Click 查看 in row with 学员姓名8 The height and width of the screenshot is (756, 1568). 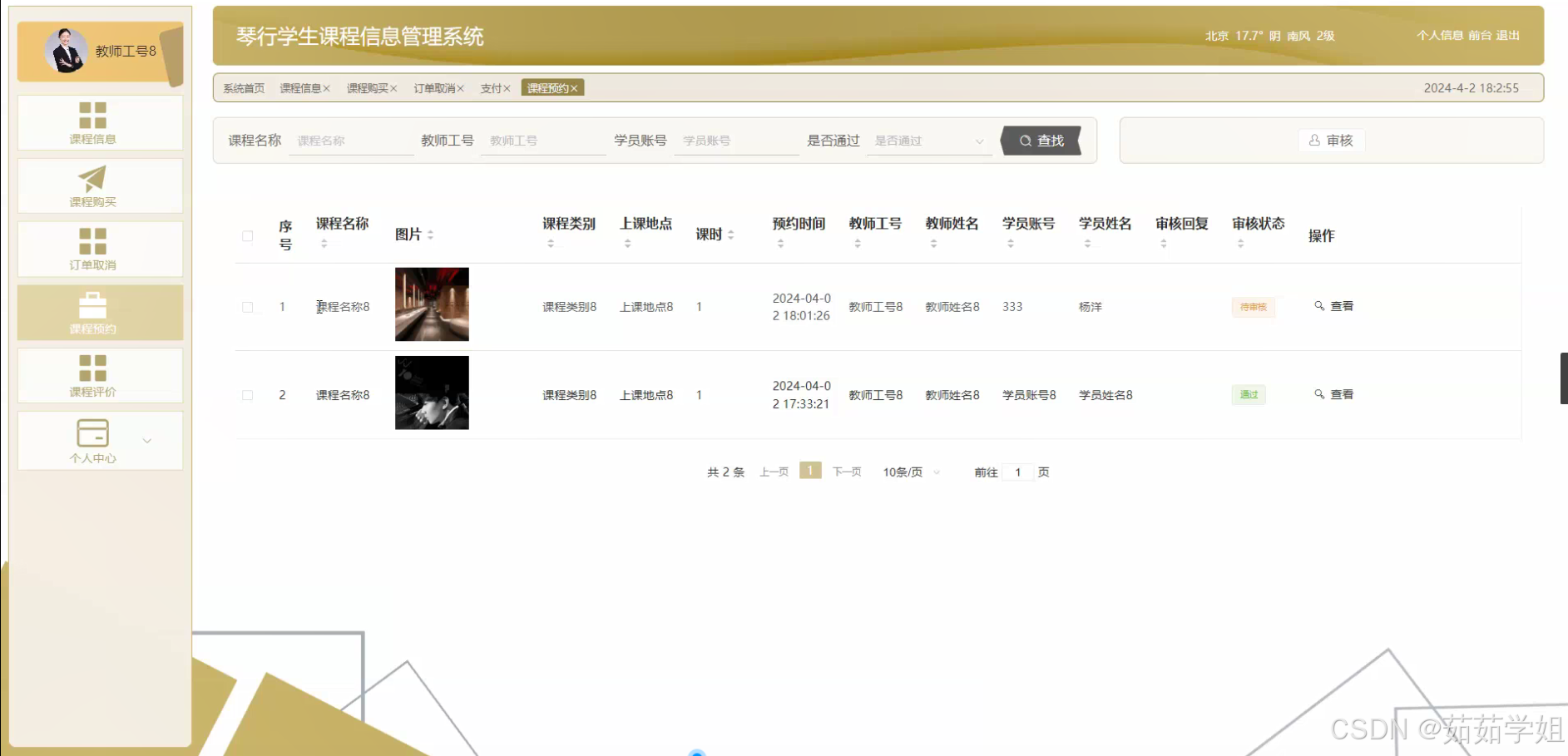click(1334, 394)
